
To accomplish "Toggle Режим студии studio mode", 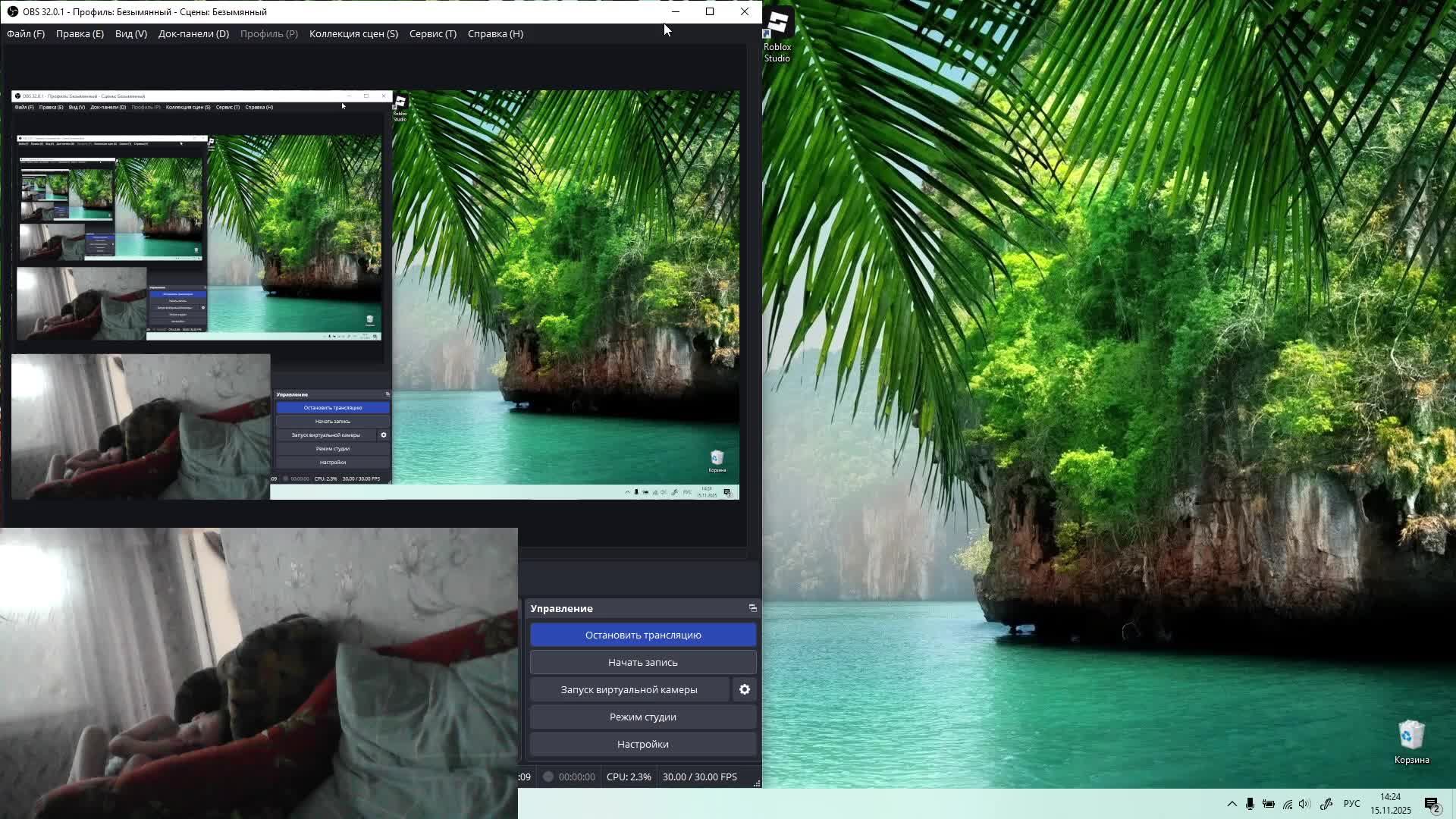I will [x=642, y=717].
